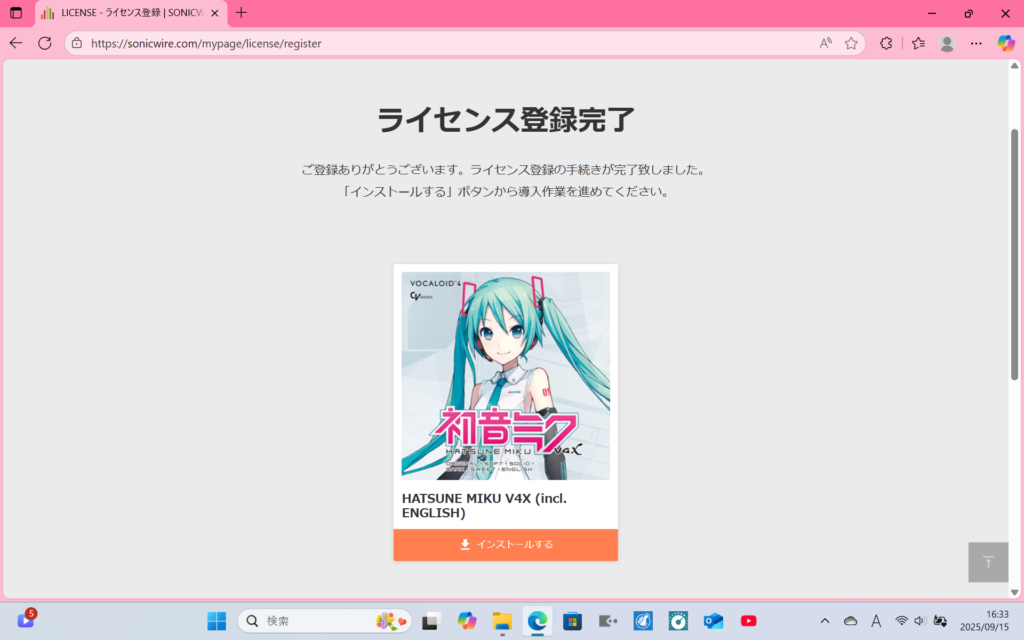Click the Hatsune Miku product cover image
The width and height of the screenshot is (1024, 640).
coord(505,376)
